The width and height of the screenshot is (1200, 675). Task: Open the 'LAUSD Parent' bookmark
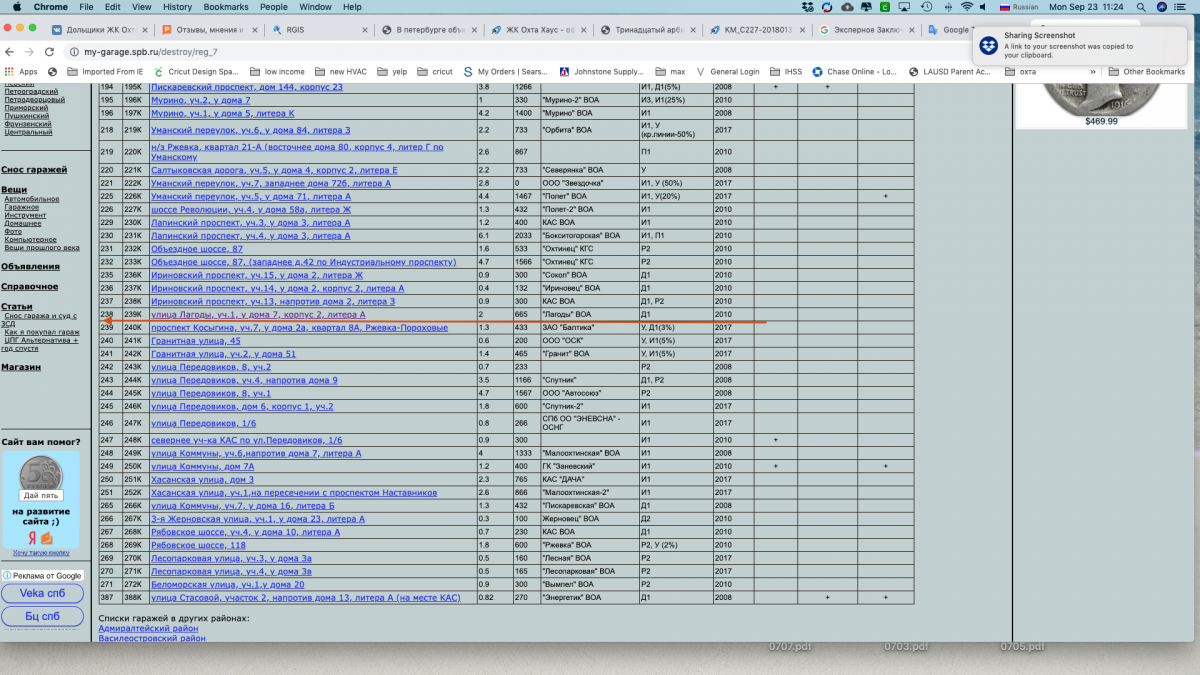(x=950, y=72)
